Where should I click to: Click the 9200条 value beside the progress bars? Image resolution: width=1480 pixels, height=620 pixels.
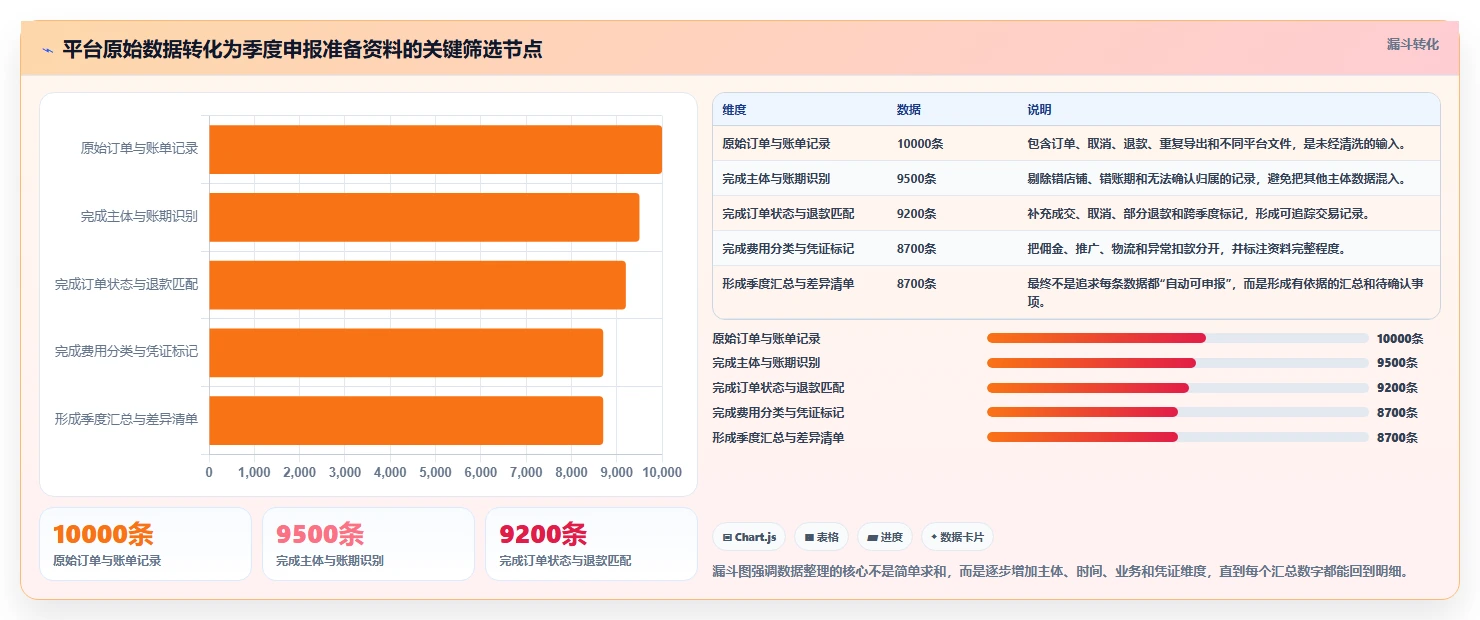[1397, 388]
